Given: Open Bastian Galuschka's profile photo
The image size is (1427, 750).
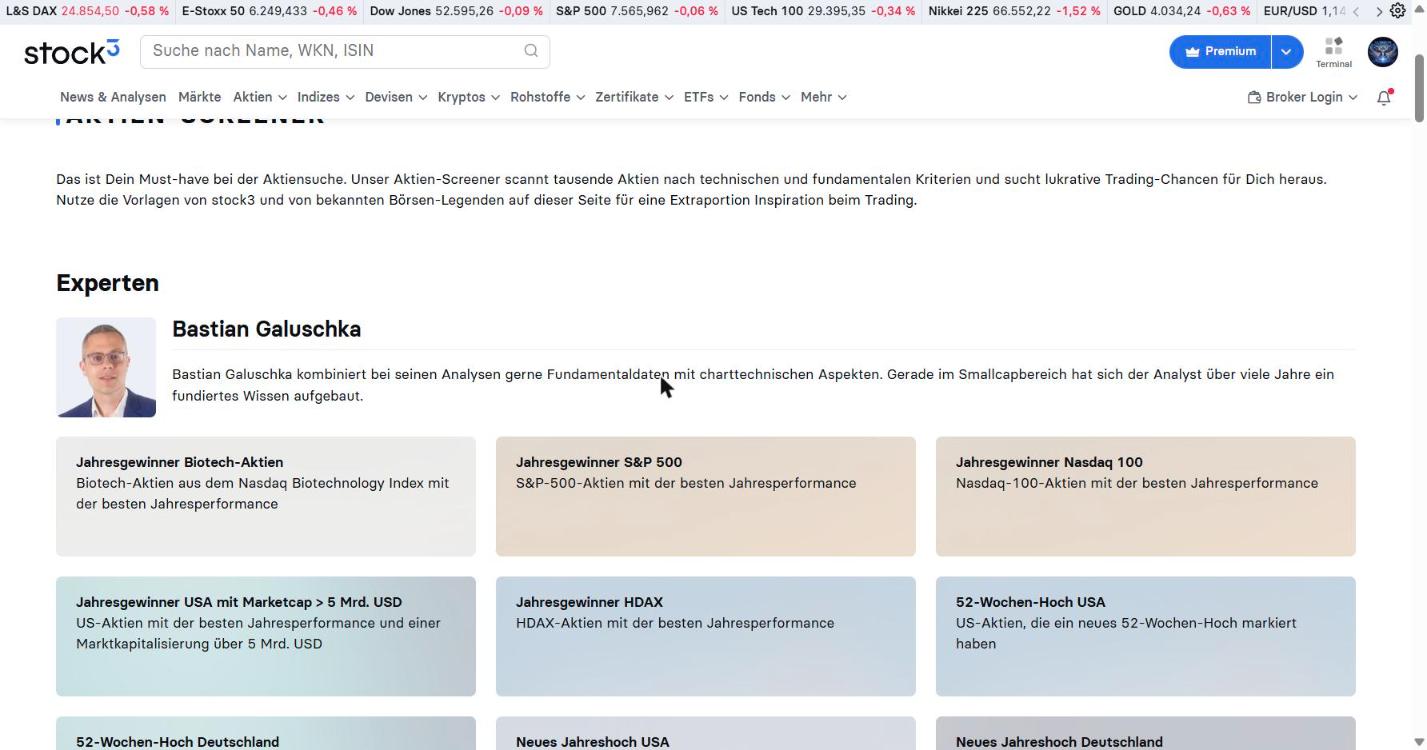Looking at the screenshot, I should click(106, 367).
